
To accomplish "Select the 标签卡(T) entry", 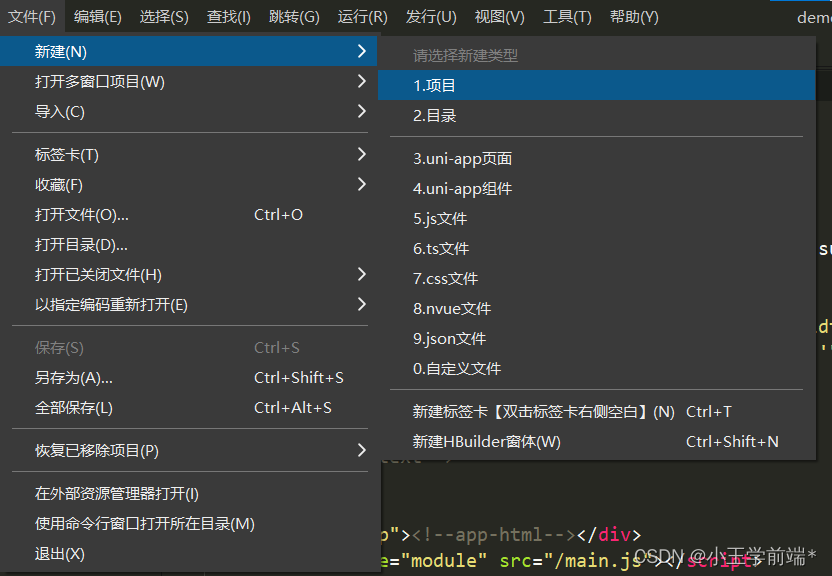I will coord(188,155).
